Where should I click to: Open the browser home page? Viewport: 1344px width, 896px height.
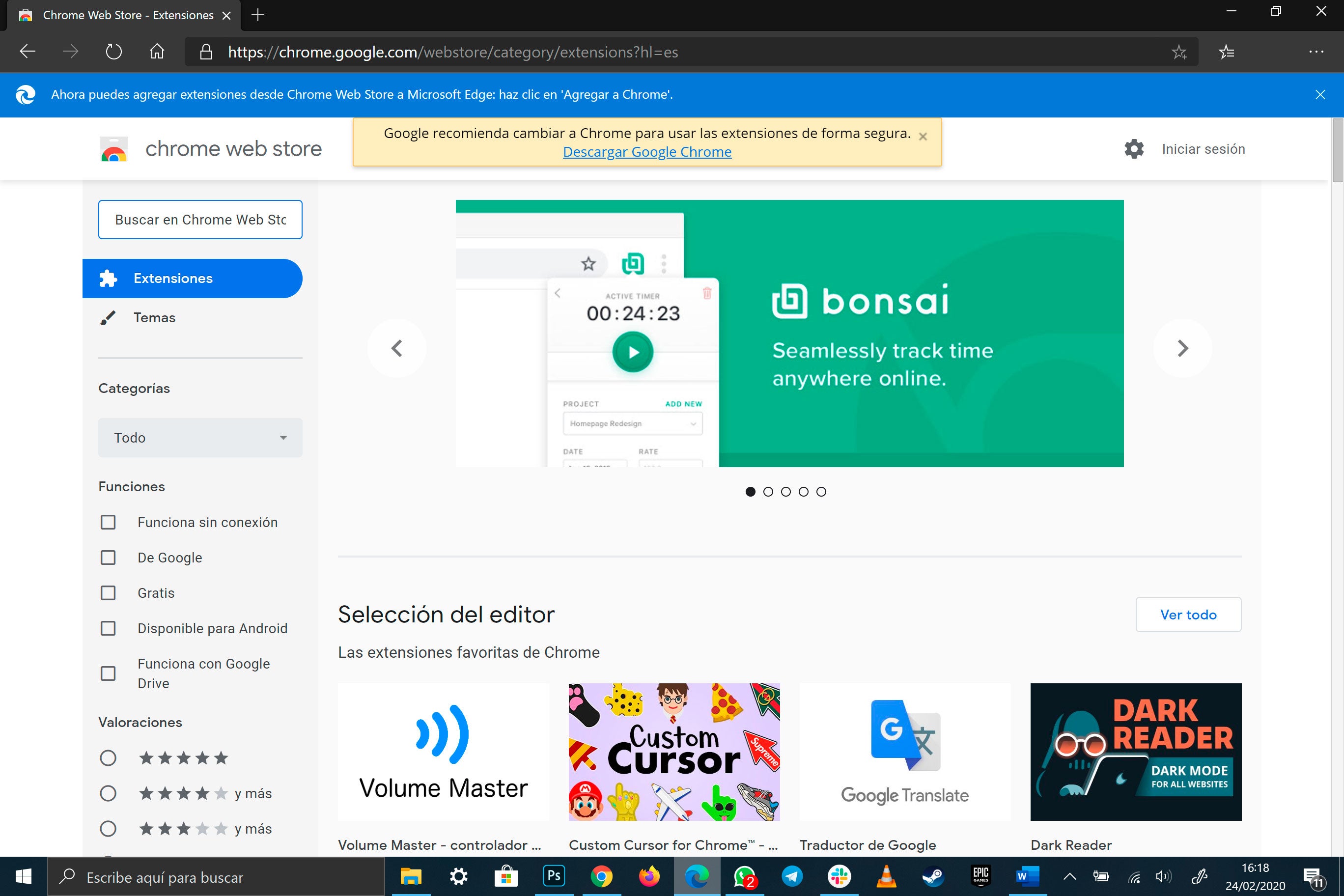[x=157, y=52]
